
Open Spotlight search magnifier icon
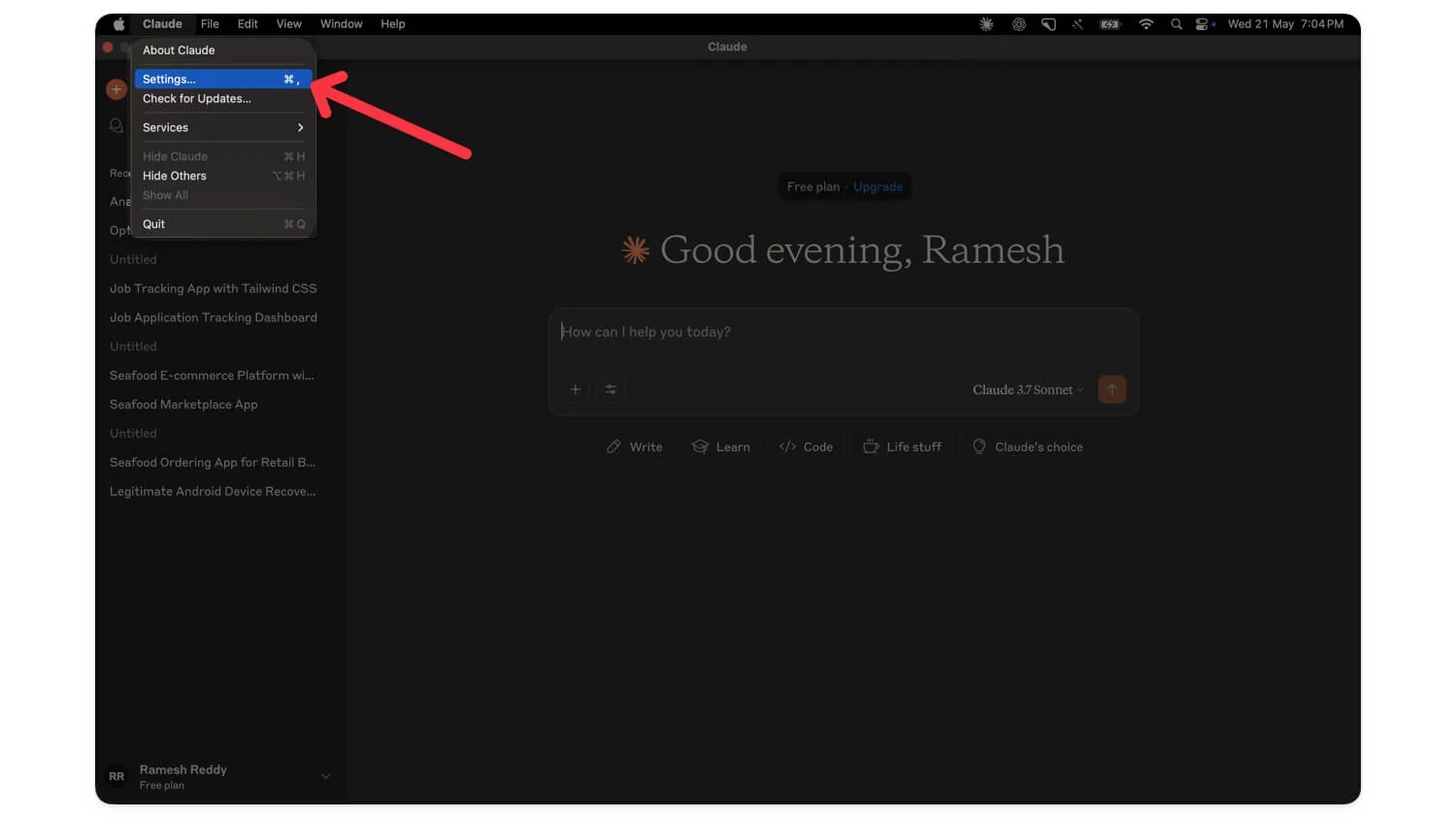tap(1176, 24)
